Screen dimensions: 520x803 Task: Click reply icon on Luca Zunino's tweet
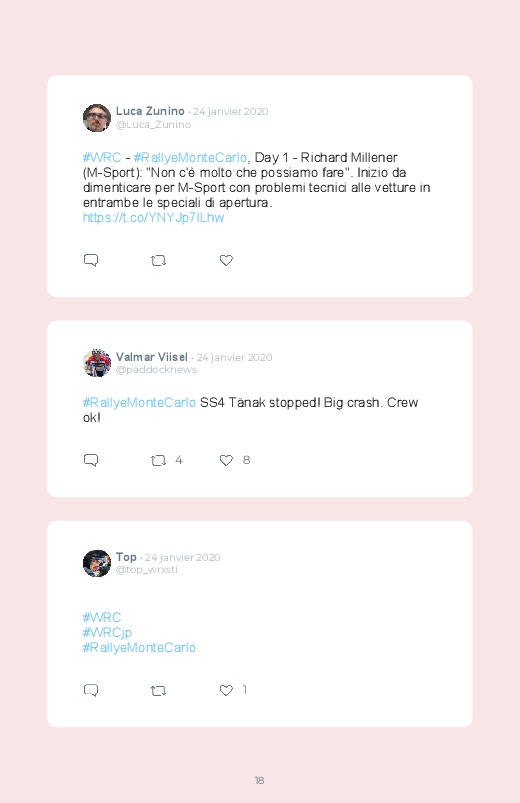click(91, 260)
